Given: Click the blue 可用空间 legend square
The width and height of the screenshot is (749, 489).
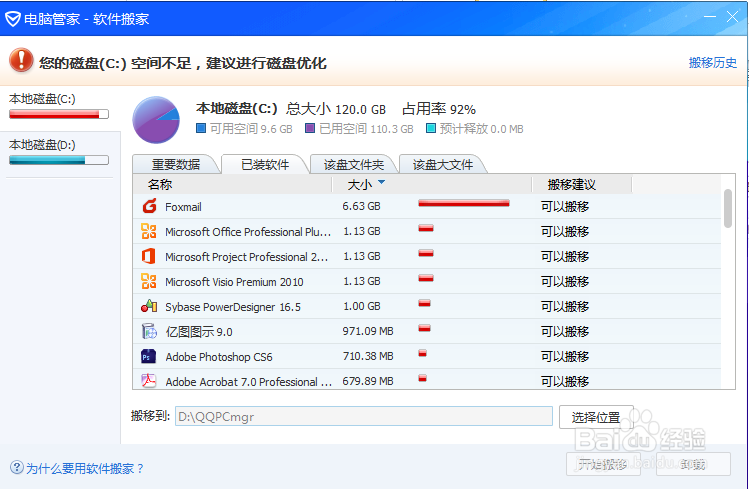Looking at the screenshot, I should tap(201, 128).
